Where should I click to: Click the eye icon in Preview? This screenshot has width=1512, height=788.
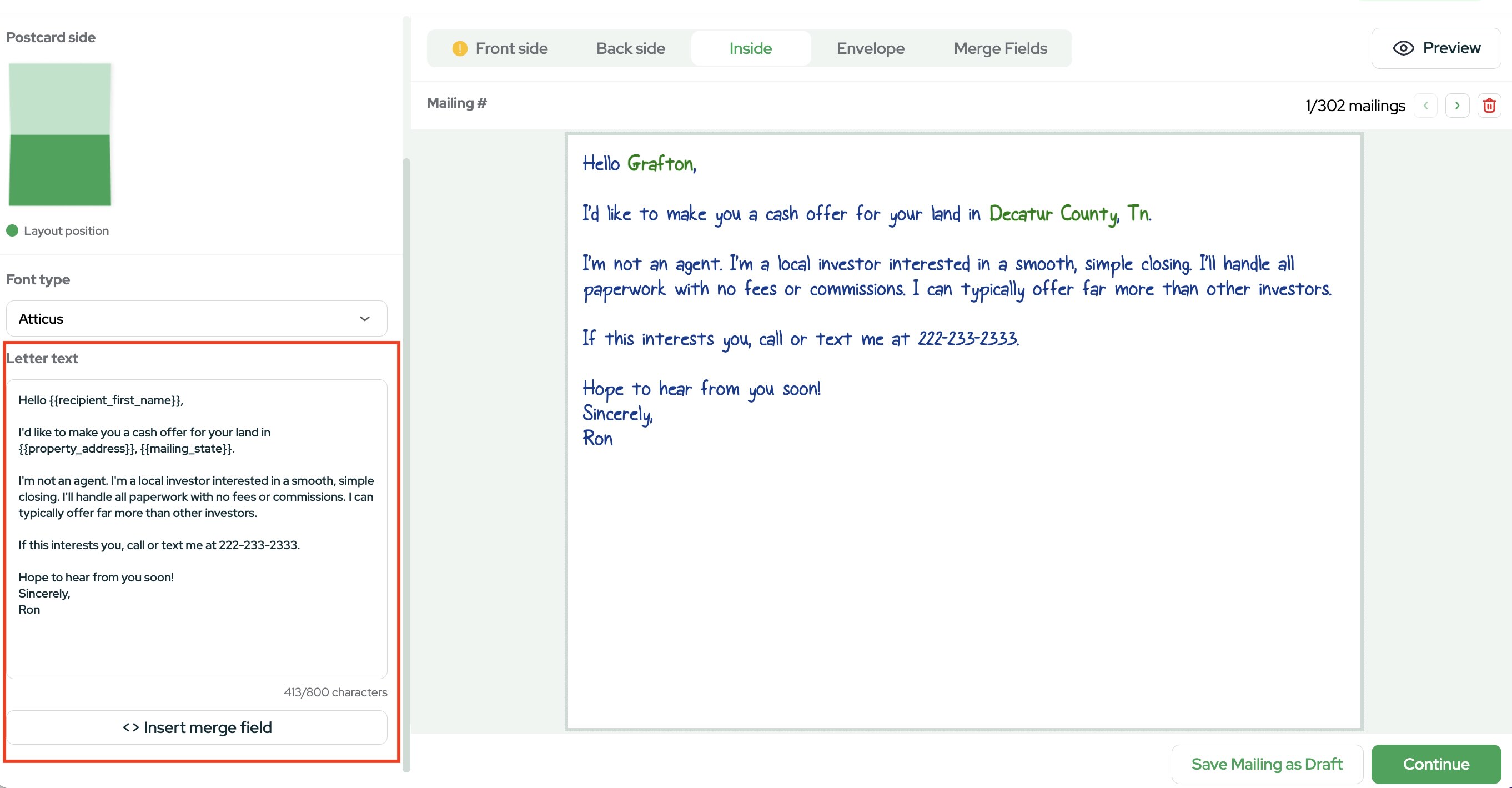[1403, 48]
